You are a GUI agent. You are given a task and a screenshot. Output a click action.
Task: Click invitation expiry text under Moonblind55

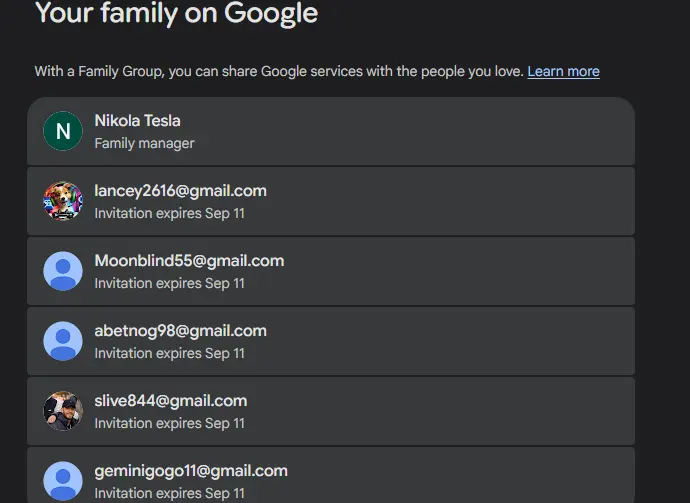169,283
